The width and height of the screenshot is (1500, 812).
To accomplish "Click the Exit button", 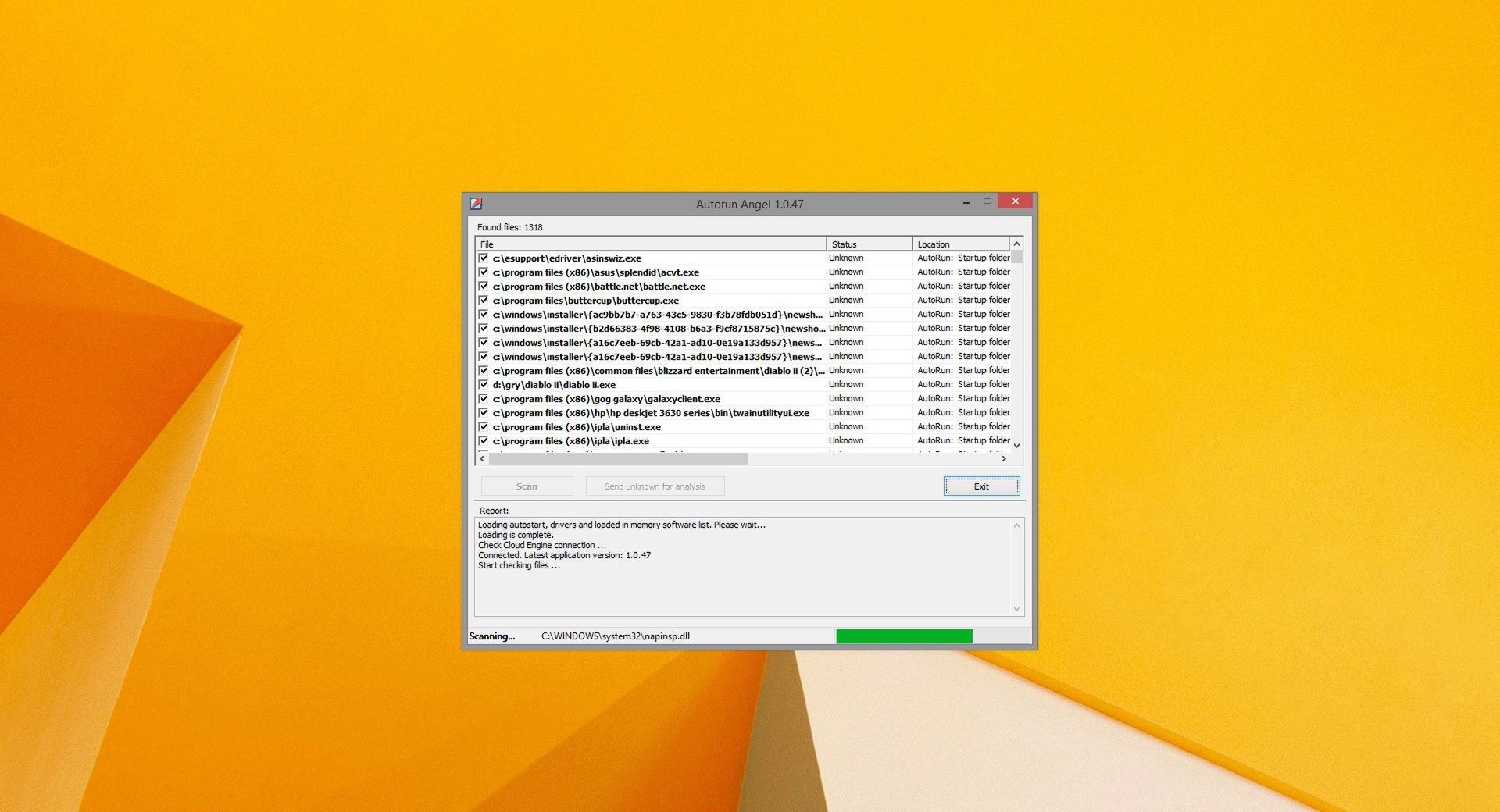I will click(x=980, y=486).
